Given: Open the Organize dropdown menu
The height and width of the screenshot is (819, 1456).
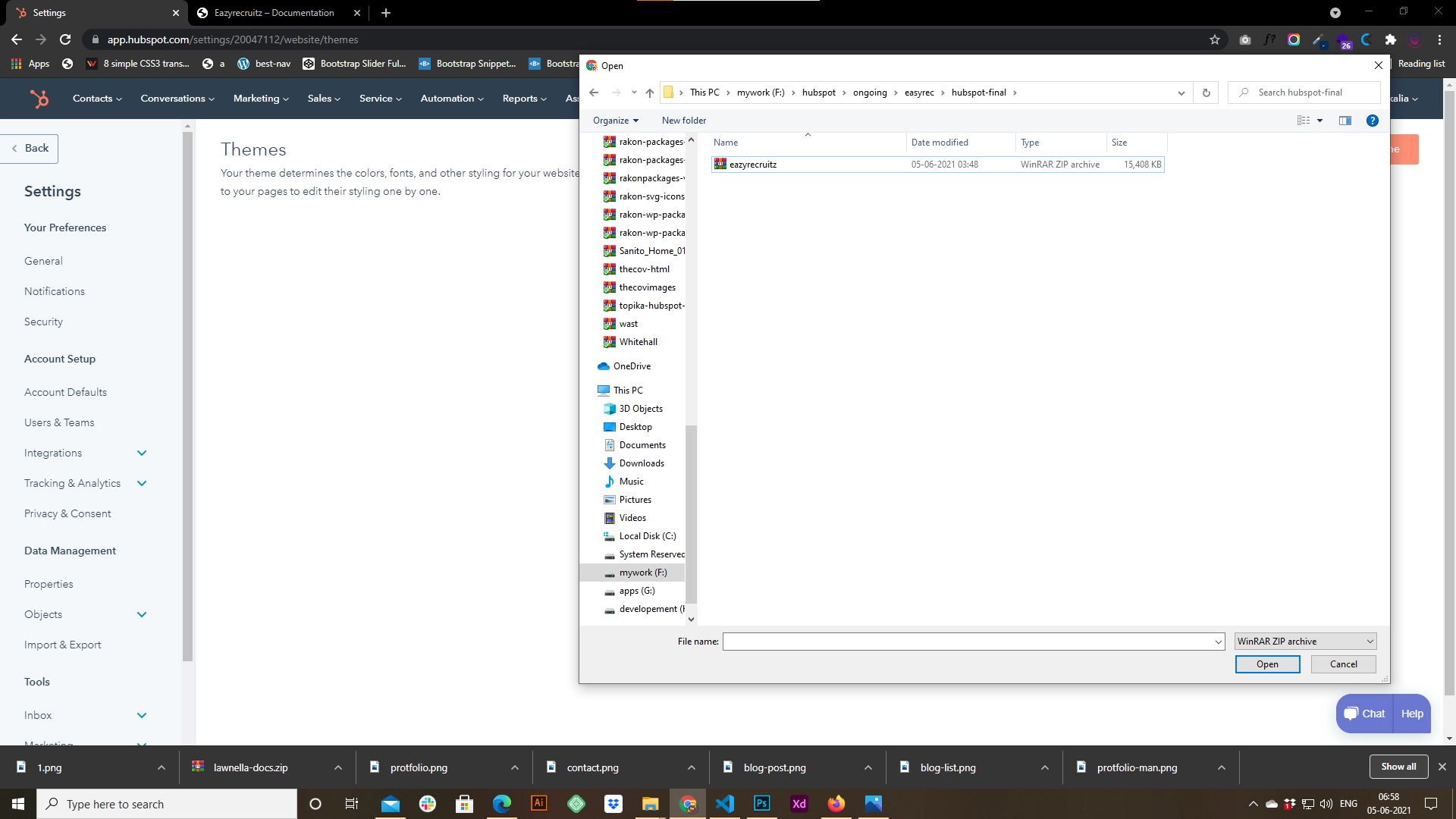Looking at the screenshot, I should (616, 121).
